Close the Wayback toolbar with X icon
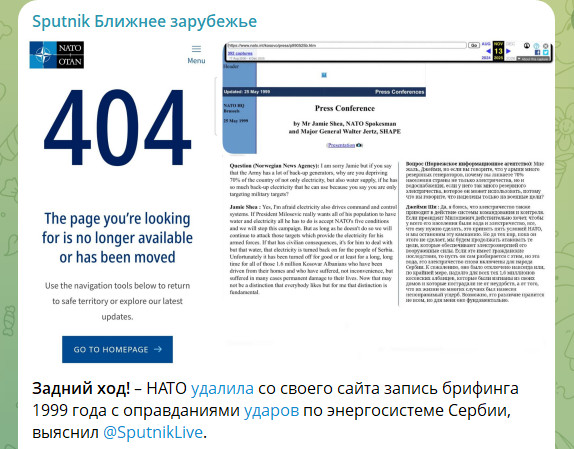Image resolution: width=574 pixels, height=449 pixels. click(545, 46)
